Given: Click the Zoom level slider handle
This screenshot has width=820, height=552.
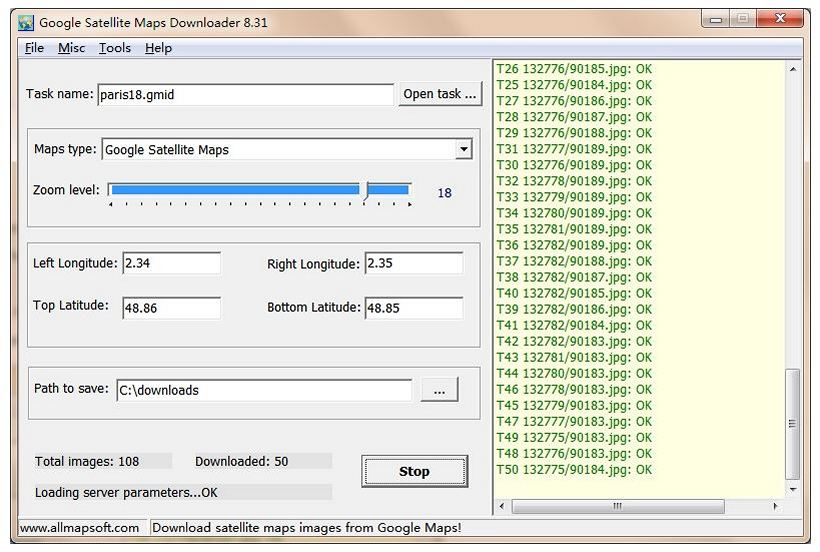Looking at the screenshot, I should 367,190.
